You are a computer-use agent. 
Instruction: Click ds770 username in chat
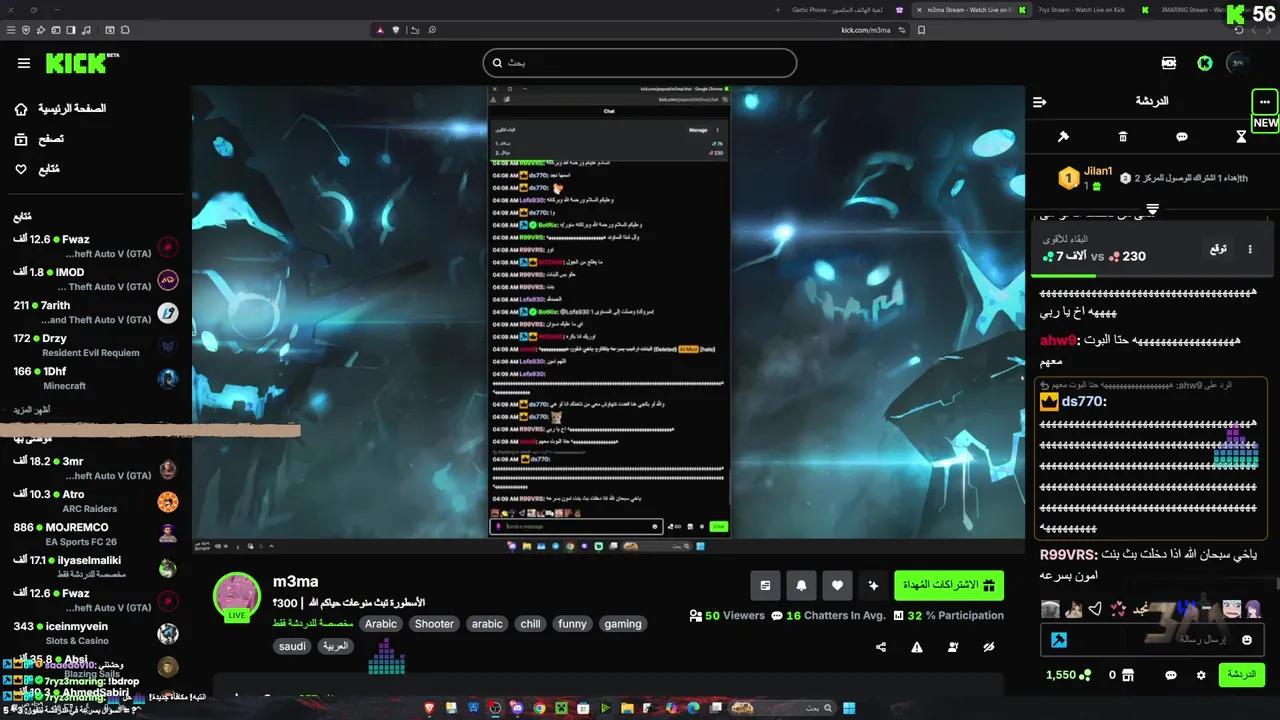[1084, 402]
